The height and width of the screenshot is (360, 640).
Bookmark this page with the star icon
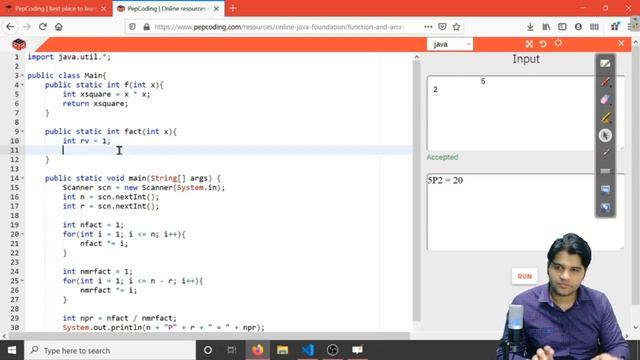point(456,27)
